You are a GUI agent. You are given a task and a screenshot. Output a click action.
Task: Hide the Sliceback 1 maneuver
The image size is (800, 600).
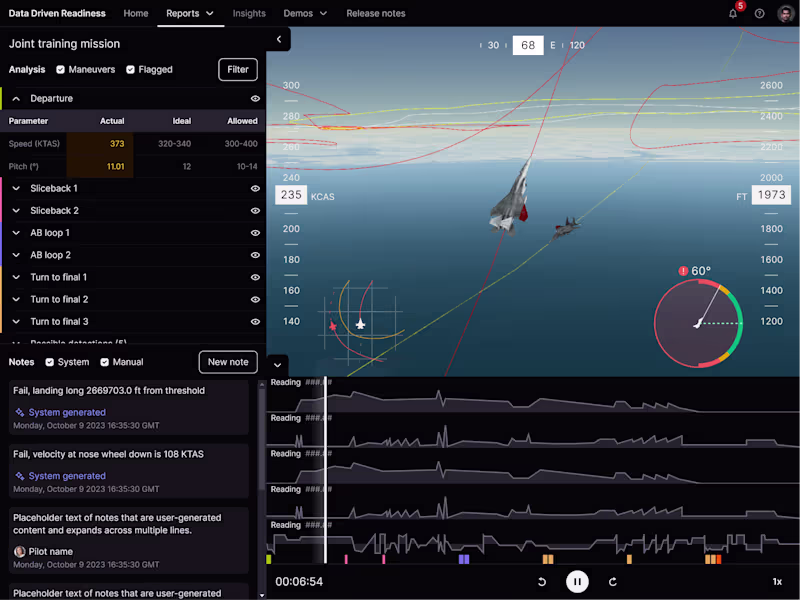255,188
